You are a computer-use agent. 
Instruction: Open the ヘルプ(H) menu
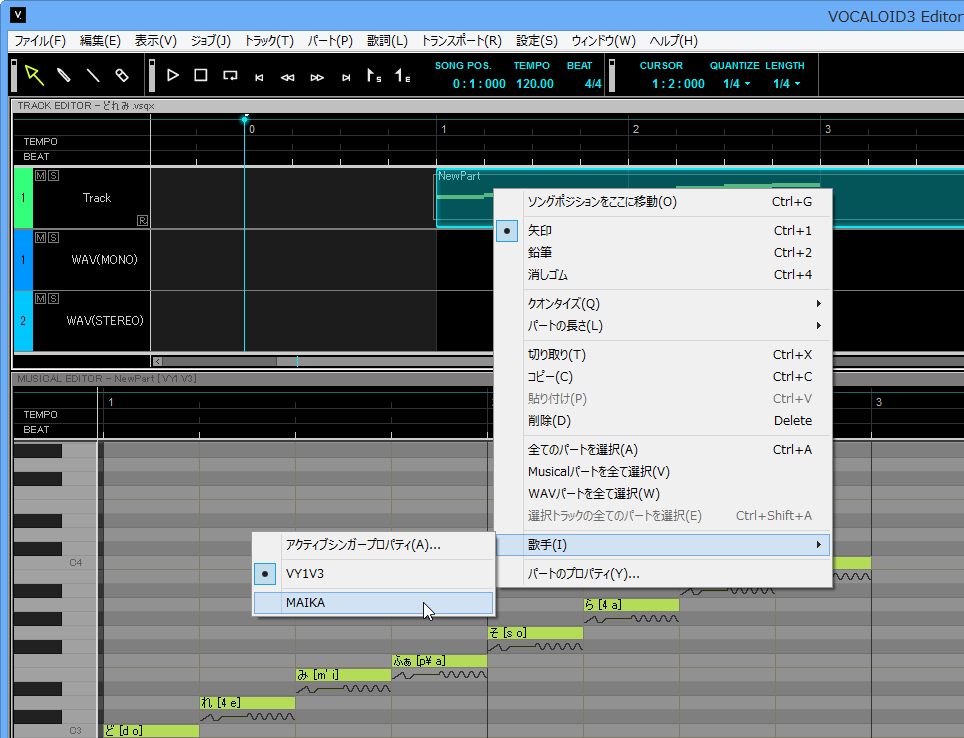coord(674,41)
